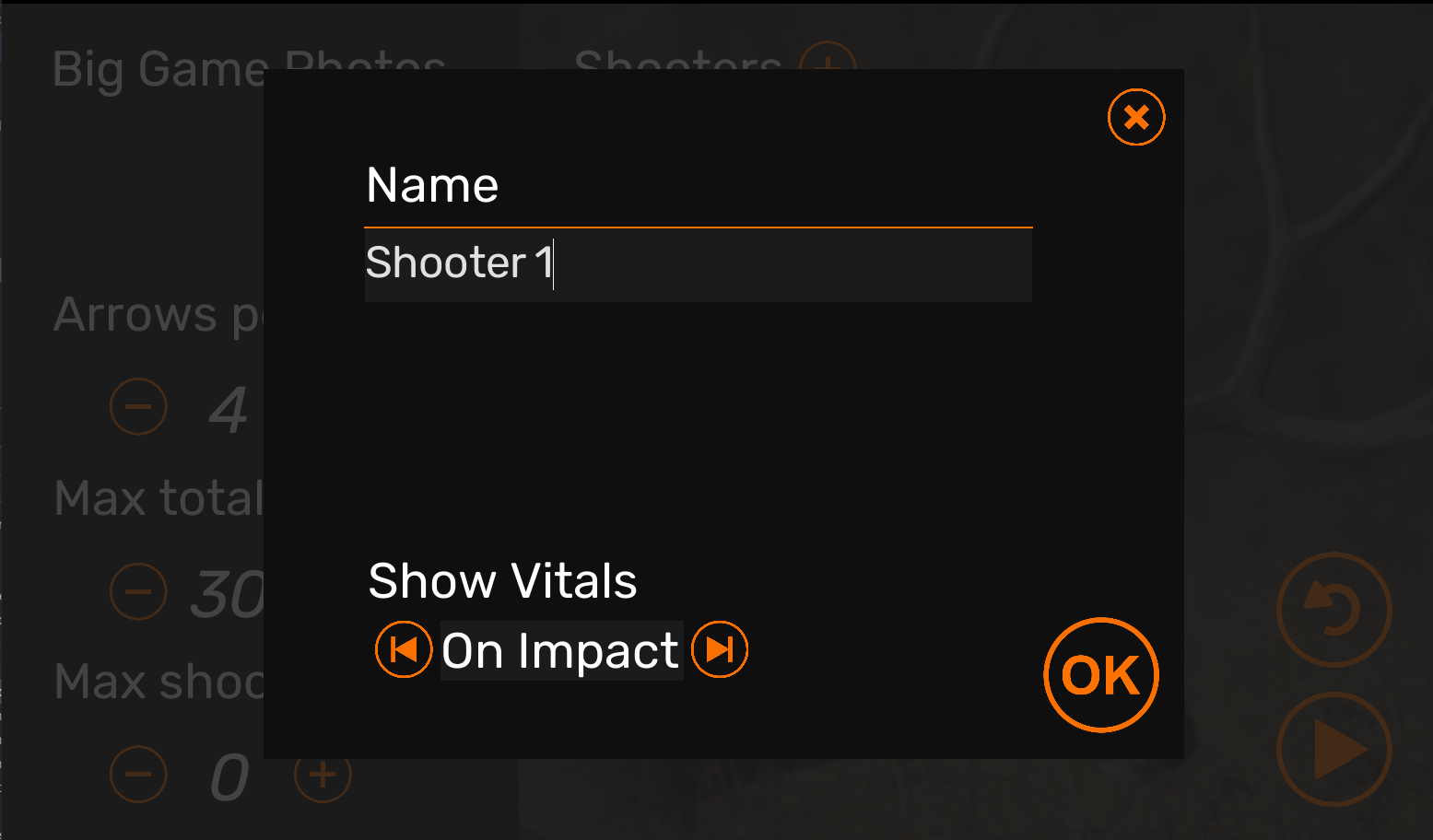Close the shooter dialog with the X
The height and width of the screenshot is (840, 1433).
tap(1136, 117)
